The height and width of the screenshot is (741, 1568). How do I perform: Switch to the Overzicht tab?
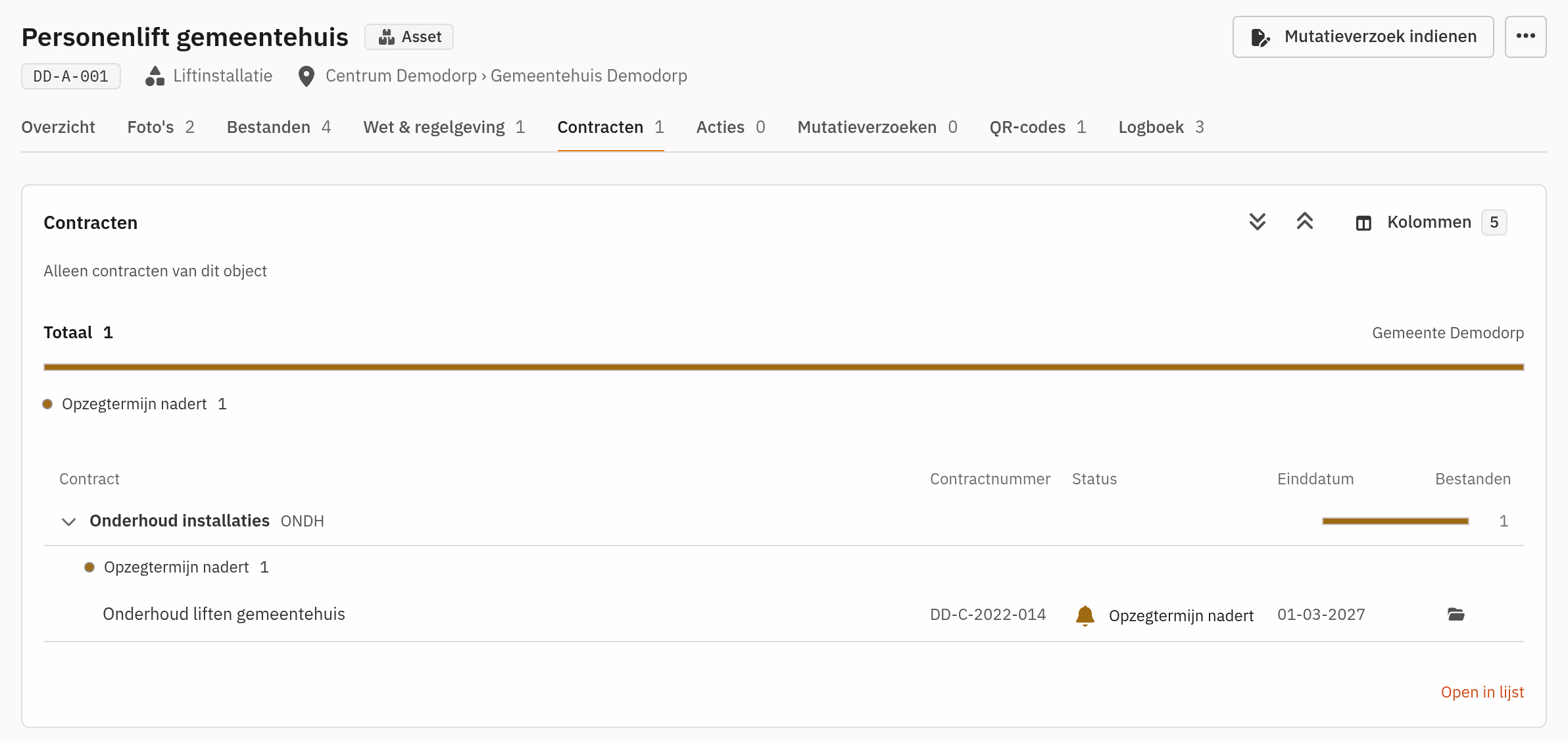[x=58, y=127]
